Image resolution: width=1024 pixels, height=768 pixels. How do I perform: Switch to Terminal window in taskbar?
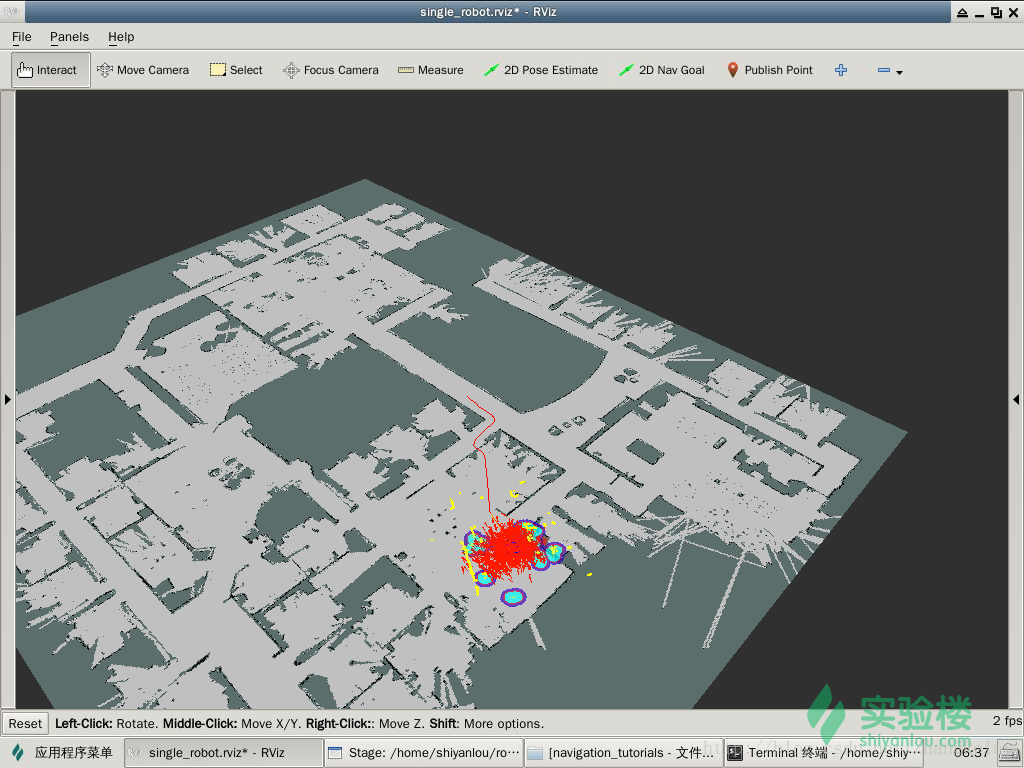[x=824, y=752]
